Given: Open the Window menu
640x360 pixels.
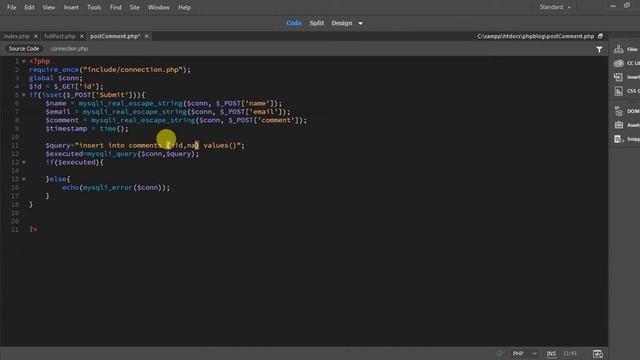Looking at the screenshot, I should point(158,7).
